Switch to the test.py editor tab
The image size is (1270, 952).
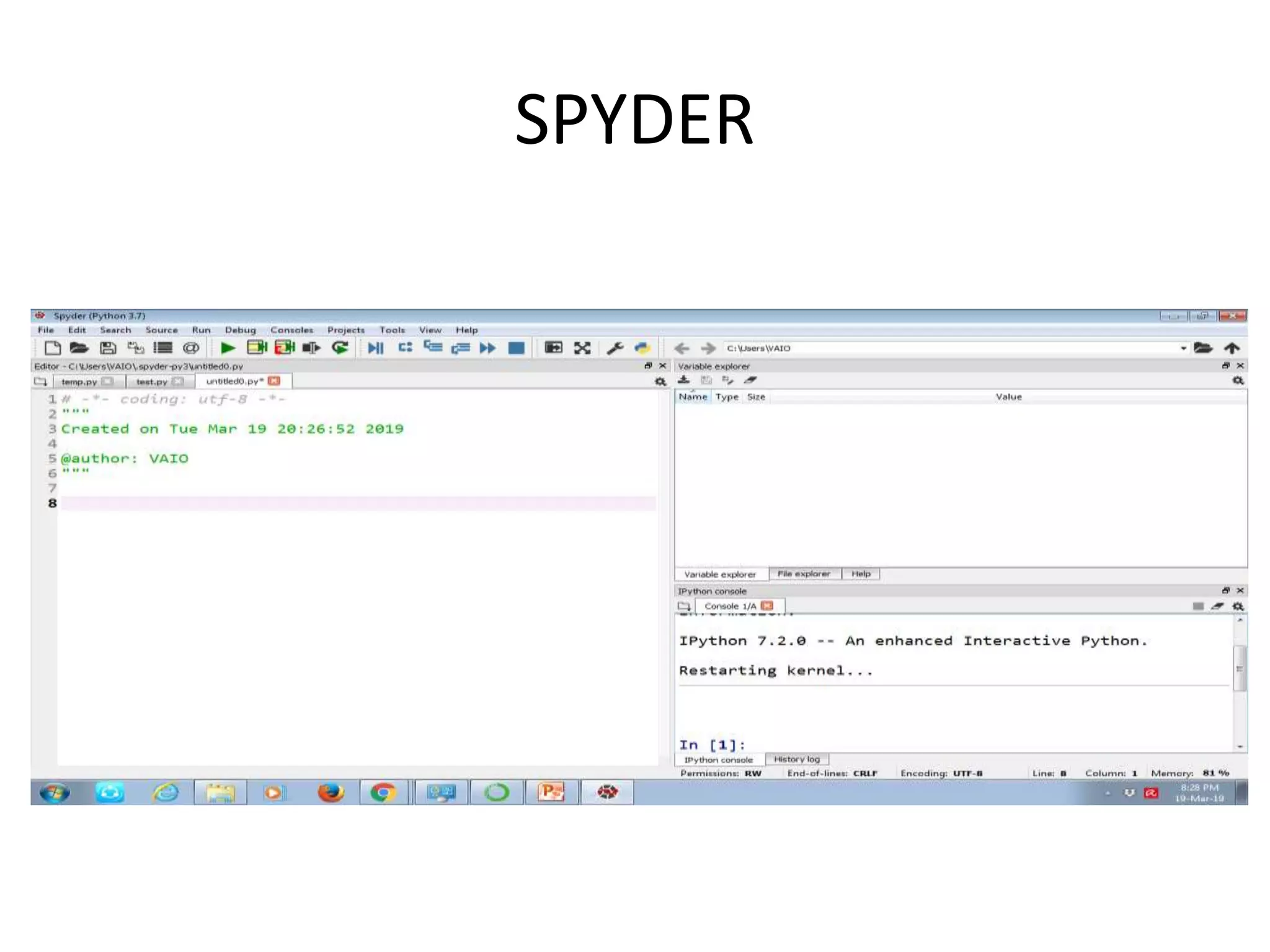[152, 382]
